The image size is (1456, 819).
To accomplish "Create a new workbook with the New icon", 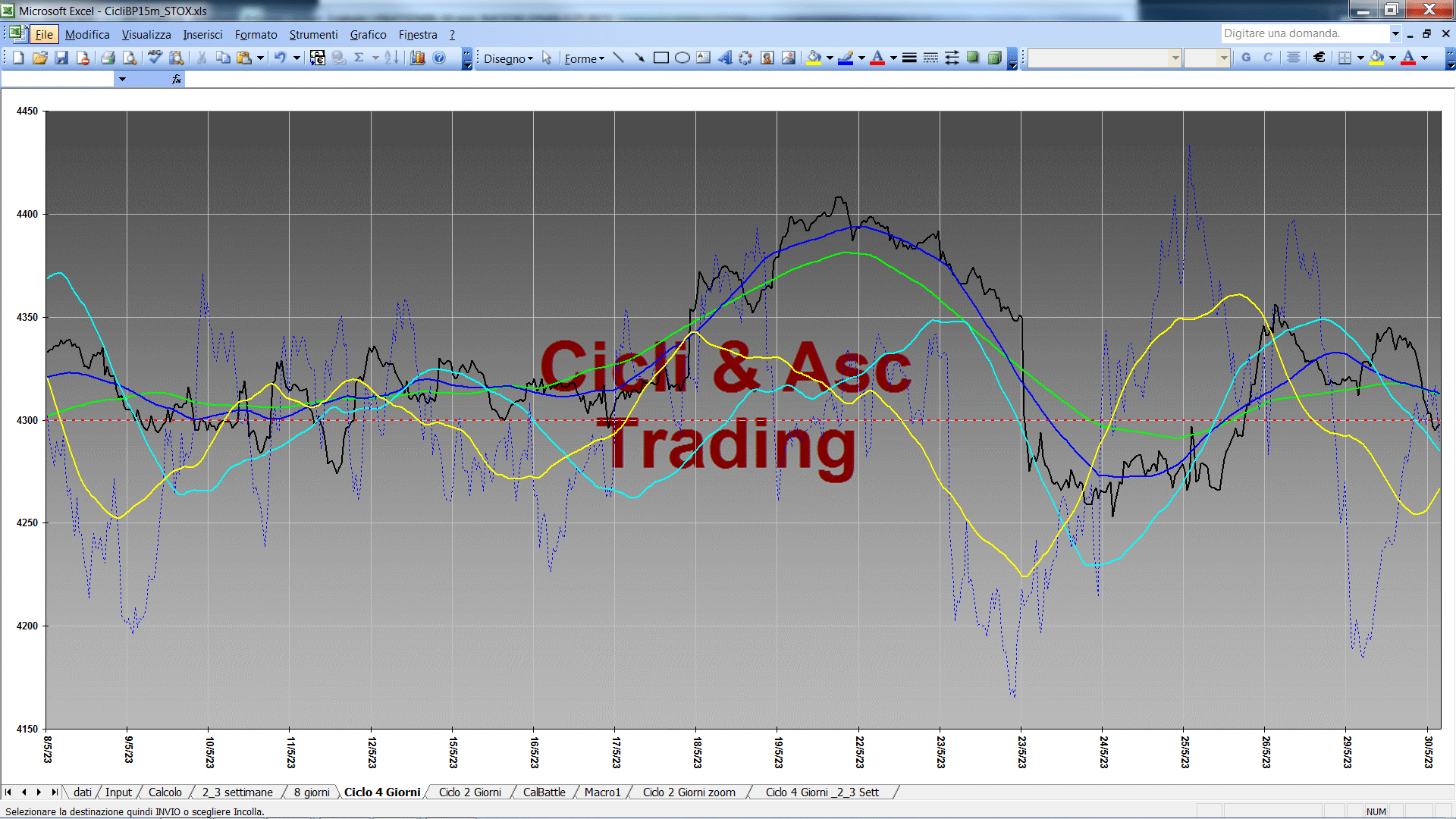I will (x=19, y=58).
